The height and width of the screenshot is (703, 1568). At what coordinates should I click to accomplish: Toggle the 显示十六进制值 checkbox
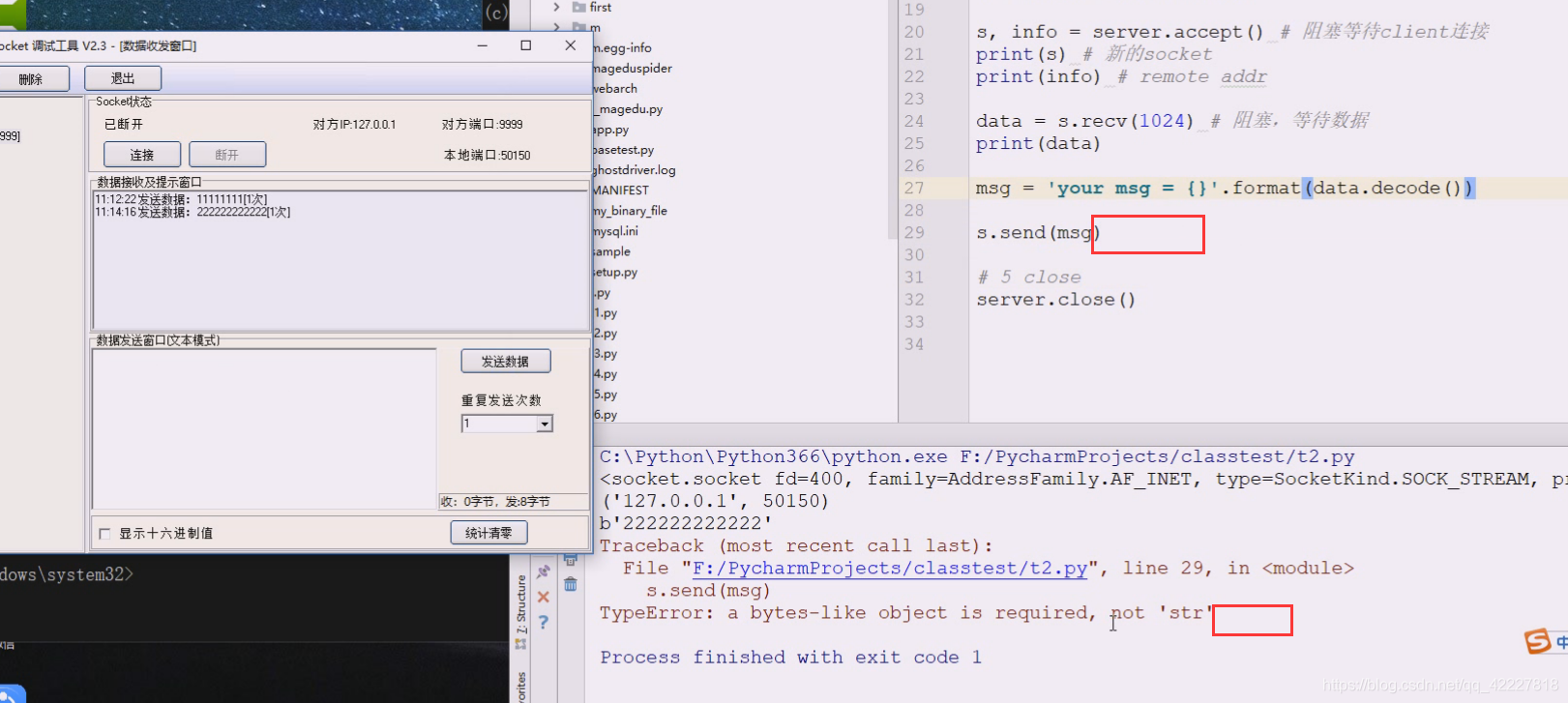click(104, 534)
